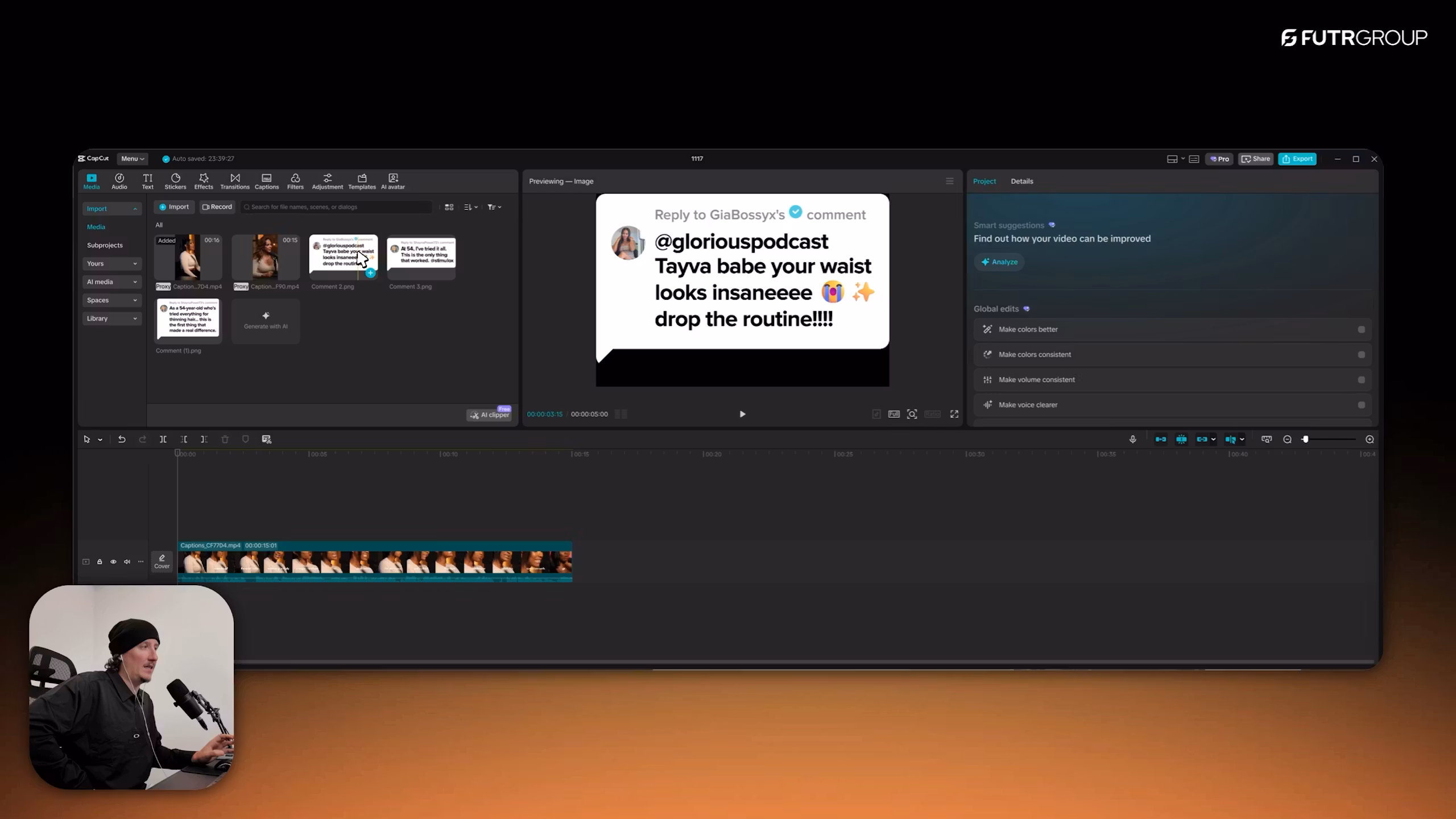Viewport: 1456px width, 819px height.
Task: Enable Make voice clearer toggle
Action: tap(1361, 405)
